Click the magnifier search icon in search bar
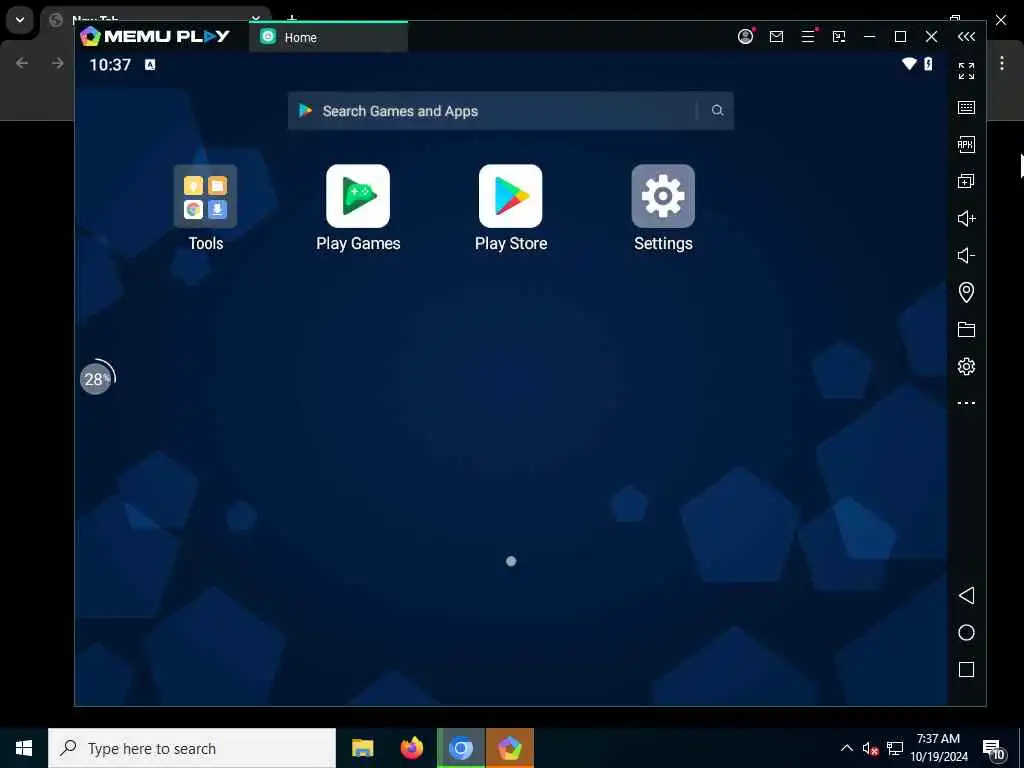The height and width of the screenshot is (768, 1024). tap(717, 110)
